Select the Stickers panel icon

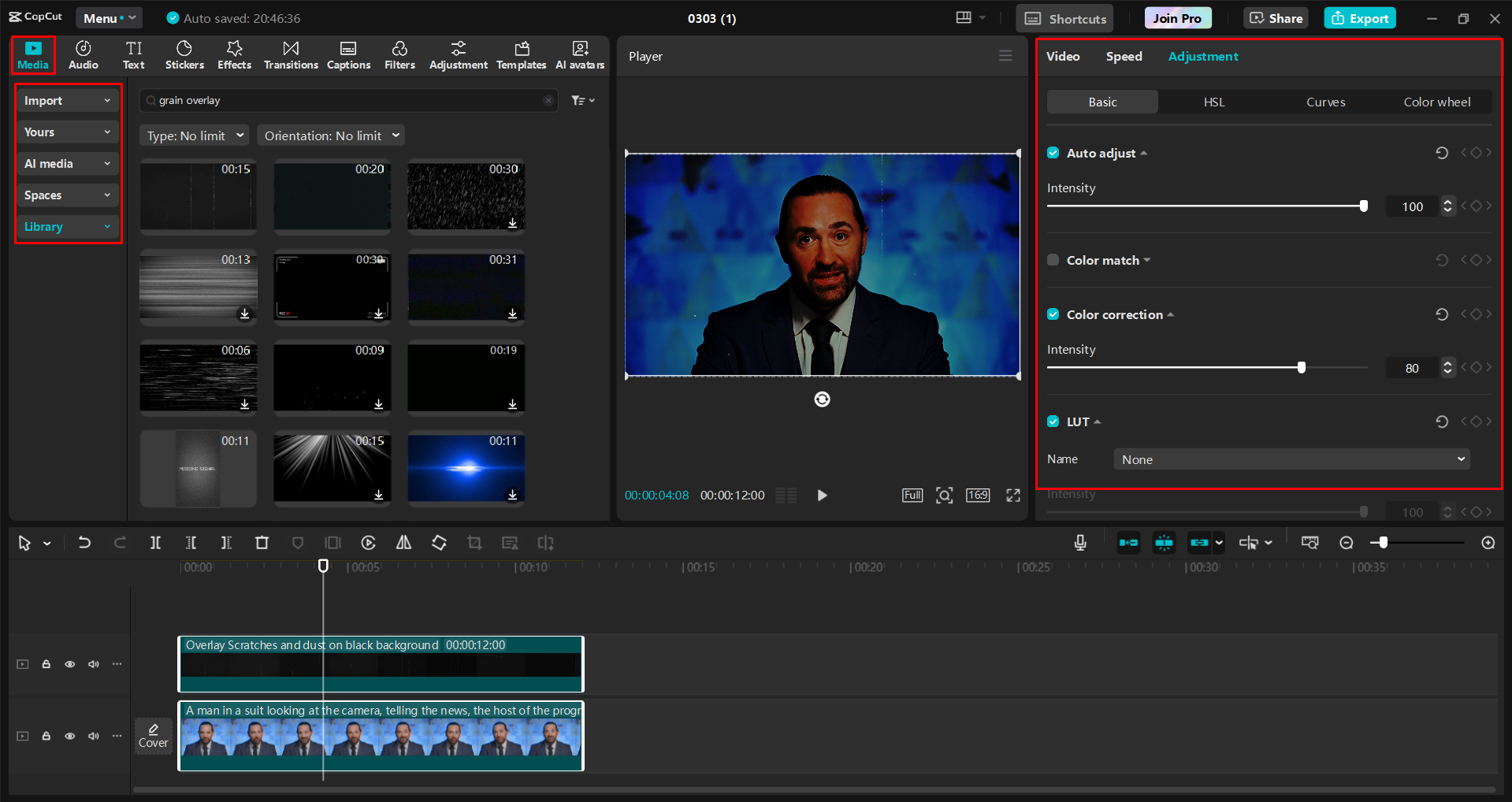coord(184,54)
